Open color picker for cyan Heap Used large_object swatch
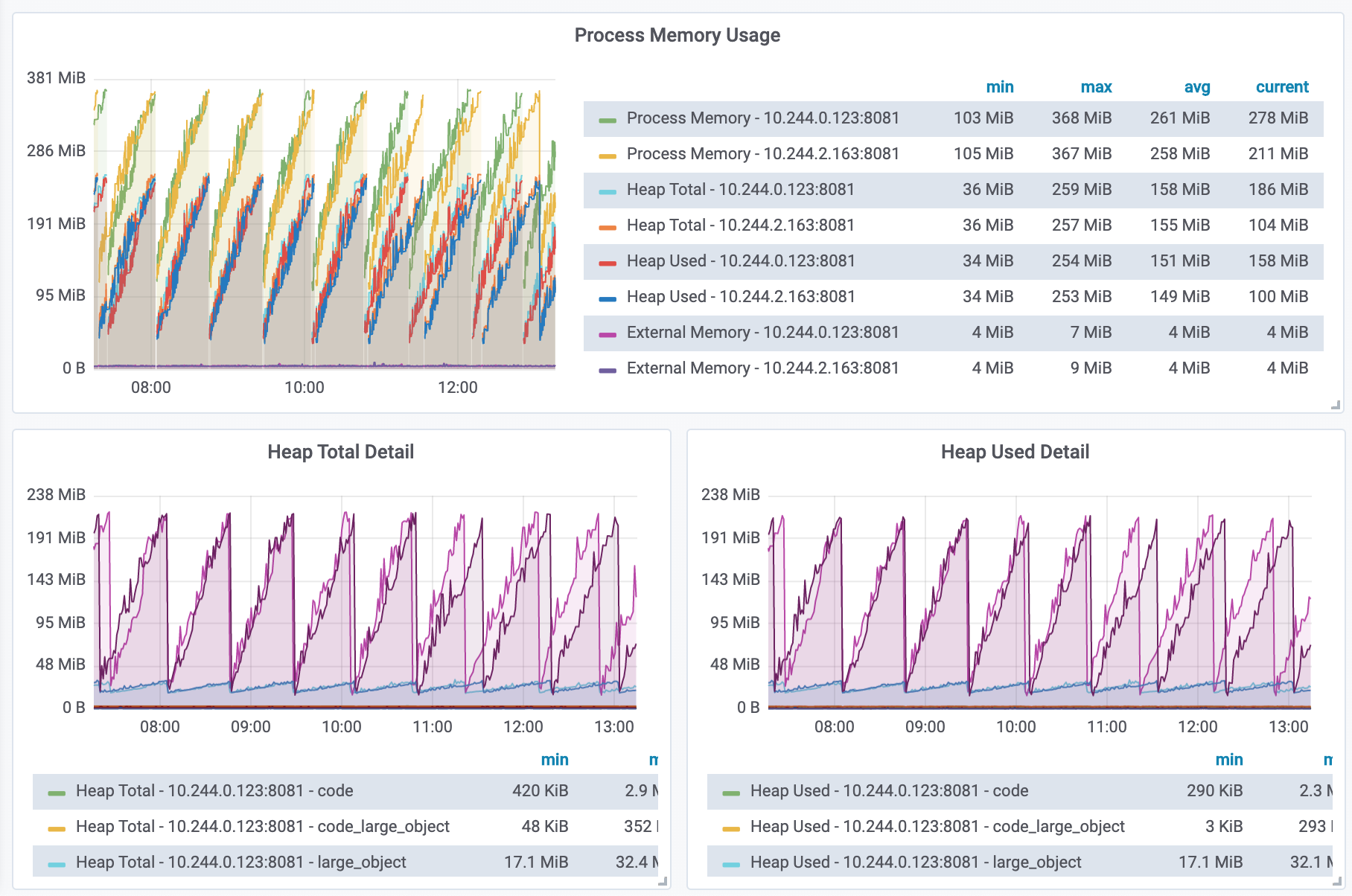Screen dimensions: 1352x896 pyautogui.click(x=731, y=864)
